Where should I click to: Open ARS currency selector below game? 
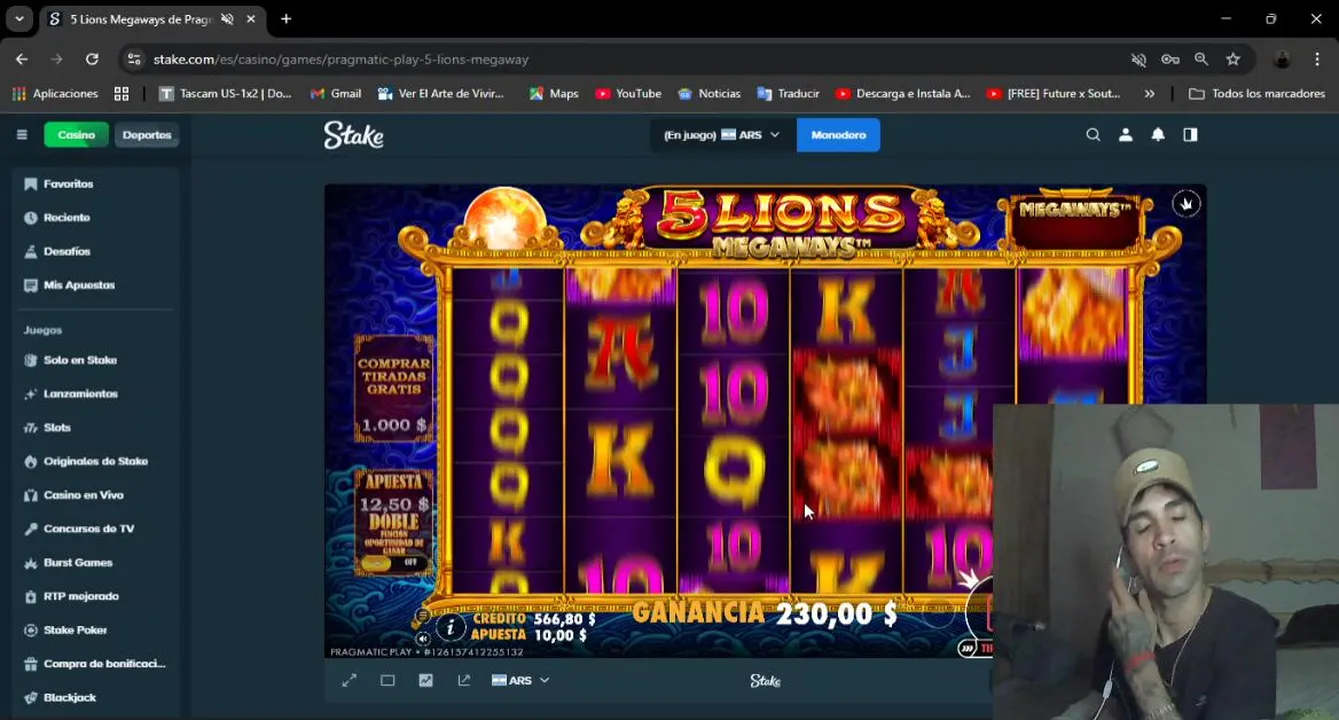[520, 680]
